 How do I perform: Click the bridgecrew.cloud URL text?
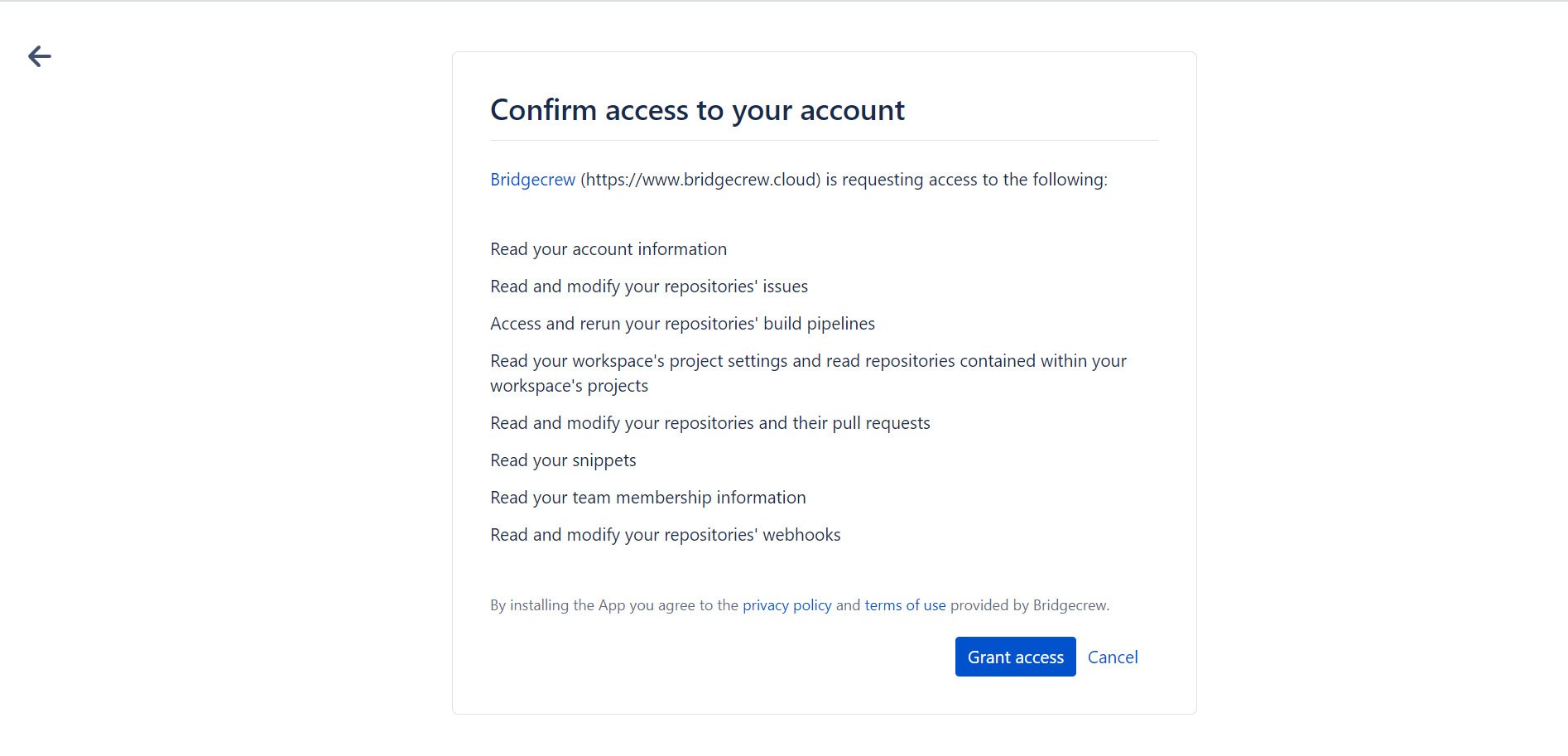tap(700, 180)
